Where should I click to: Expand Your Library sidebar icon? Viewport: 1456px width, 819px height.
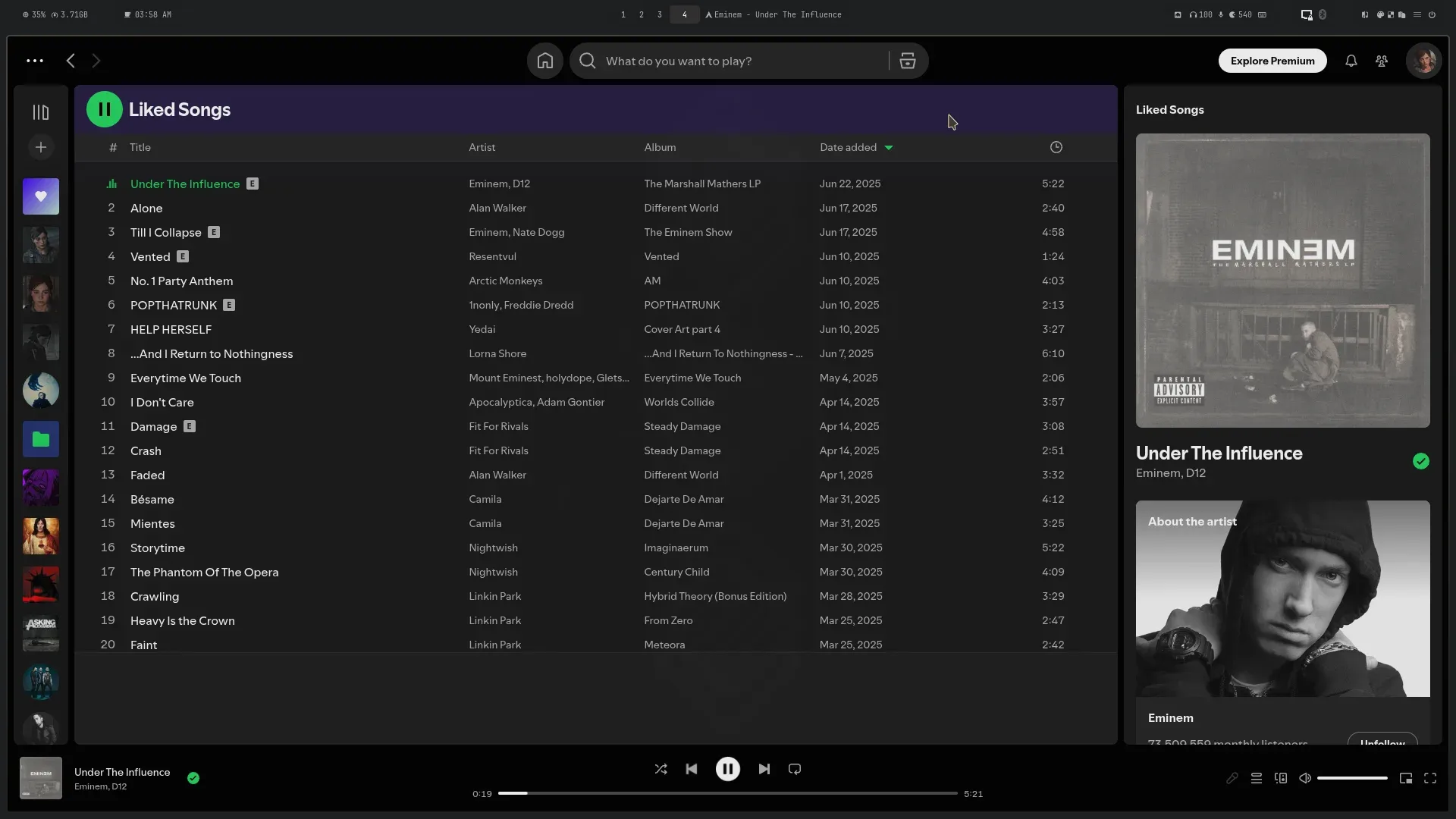41,112
